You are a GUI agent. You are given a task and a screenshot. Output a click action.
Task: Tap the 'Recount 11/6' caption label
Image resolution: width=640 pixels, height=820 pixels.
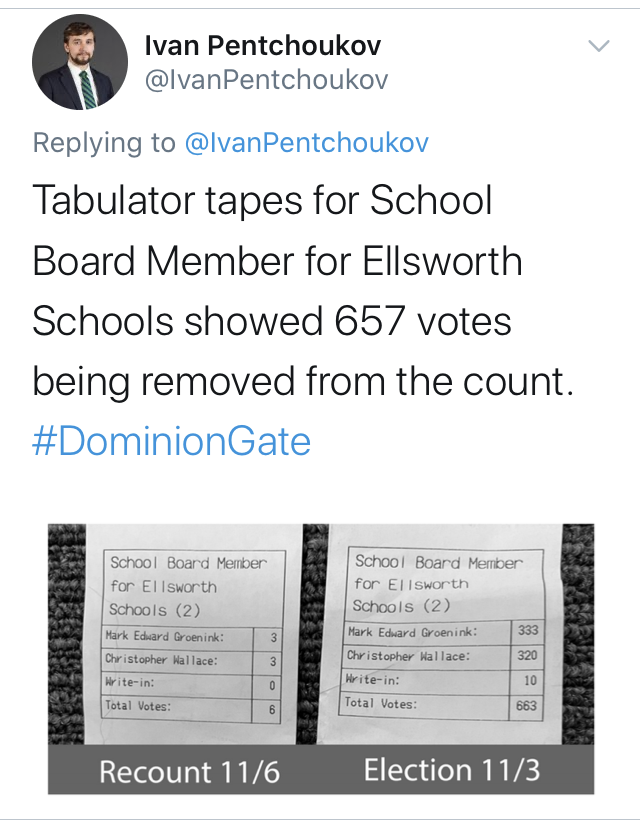click(189, 772)
